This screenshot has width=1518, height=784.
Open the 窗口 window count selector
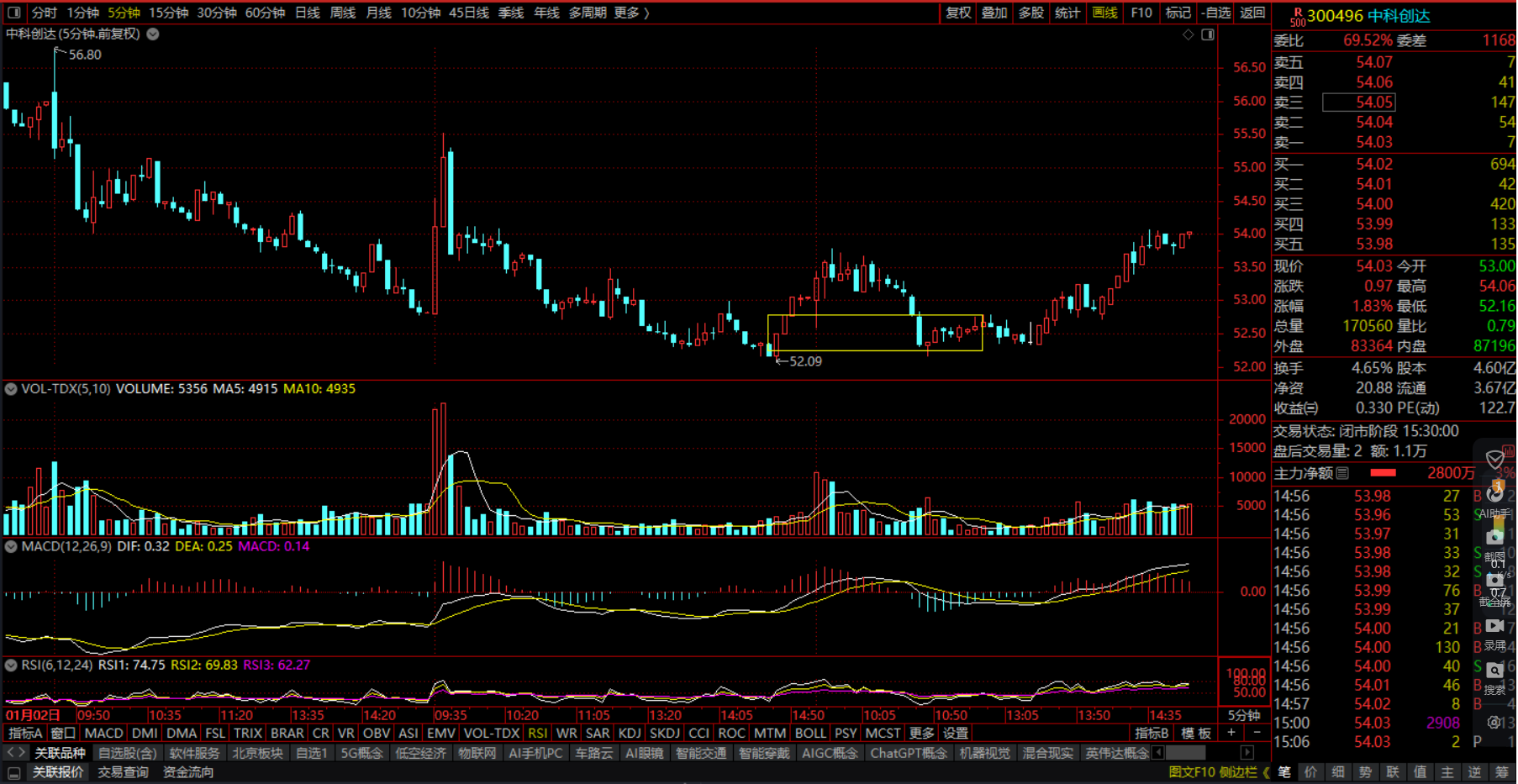pyautogui.click(x=63, y=733)
